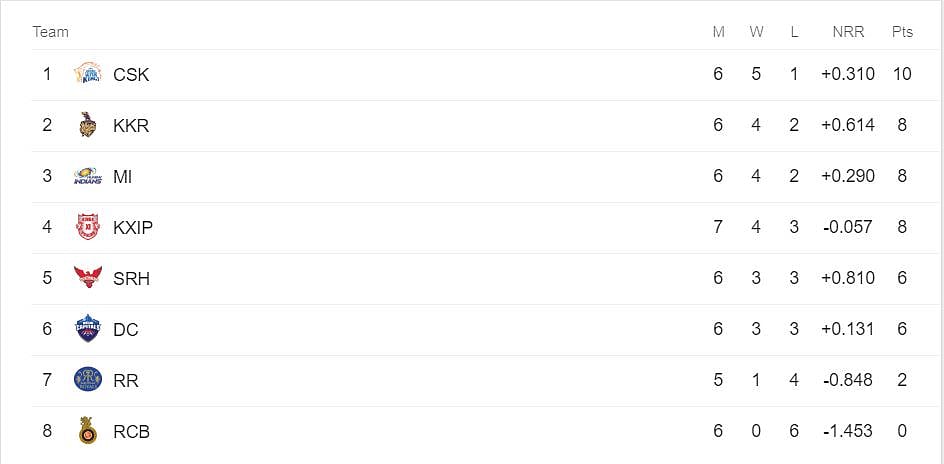
Task: Open the CSK team name link
Action: coord(131,74)
